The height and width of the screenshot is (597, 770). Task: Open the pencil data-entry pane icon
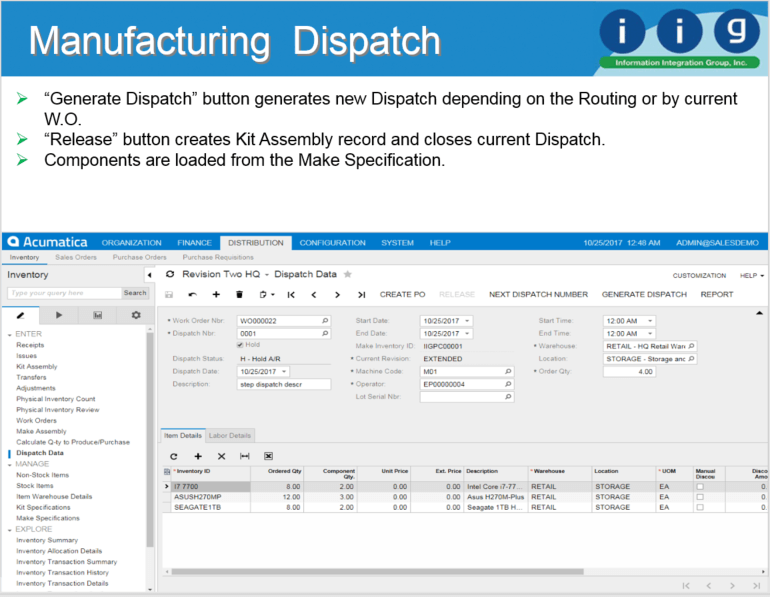pos(21,315)
